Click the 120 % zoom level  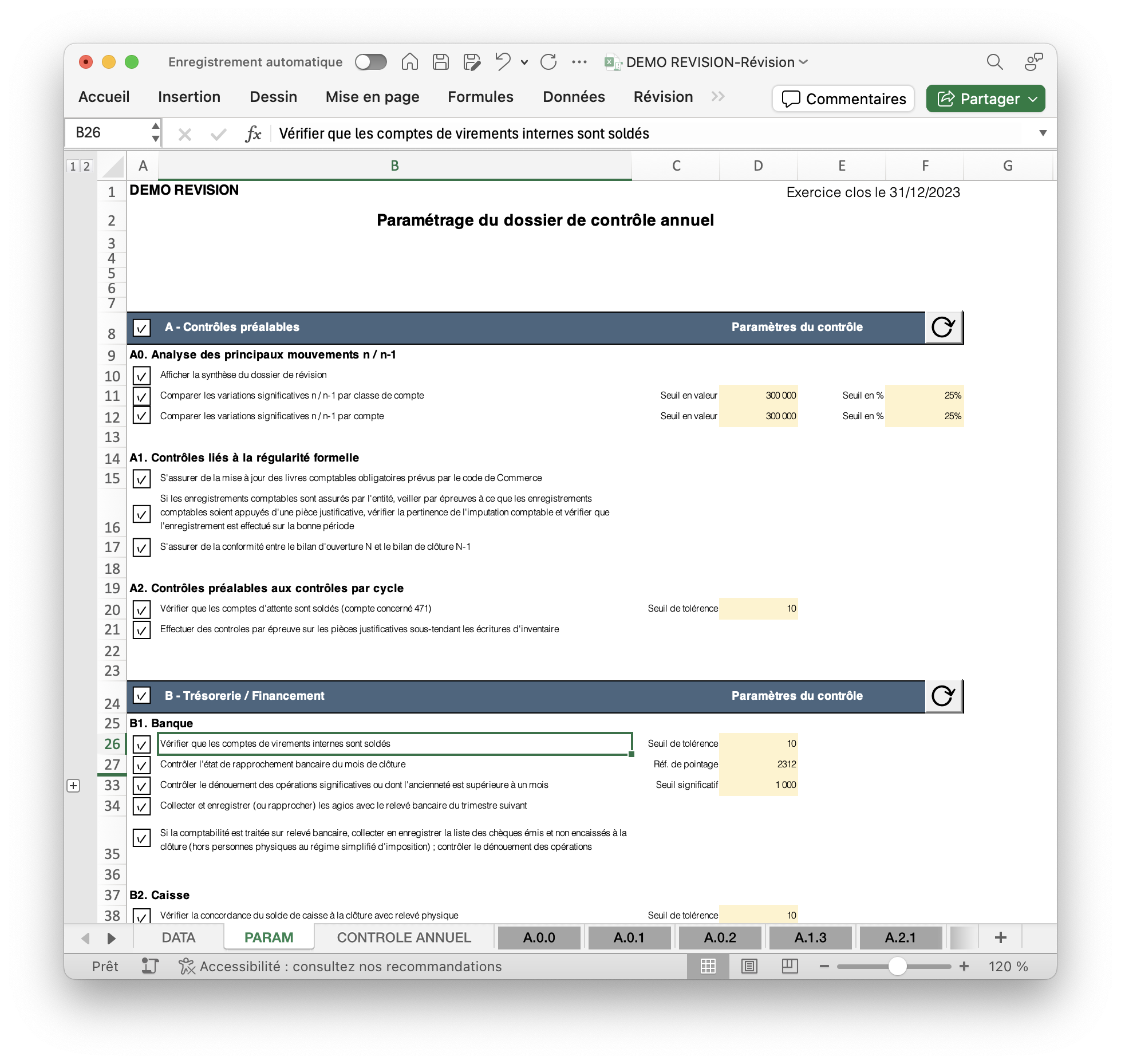click(1008, 967)
